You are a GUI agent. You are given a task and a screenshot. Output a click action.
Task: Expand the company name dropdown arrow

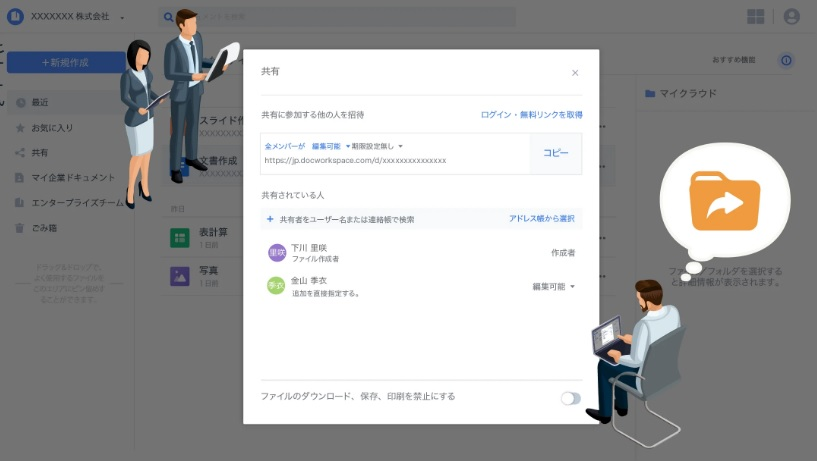[122, 18]
